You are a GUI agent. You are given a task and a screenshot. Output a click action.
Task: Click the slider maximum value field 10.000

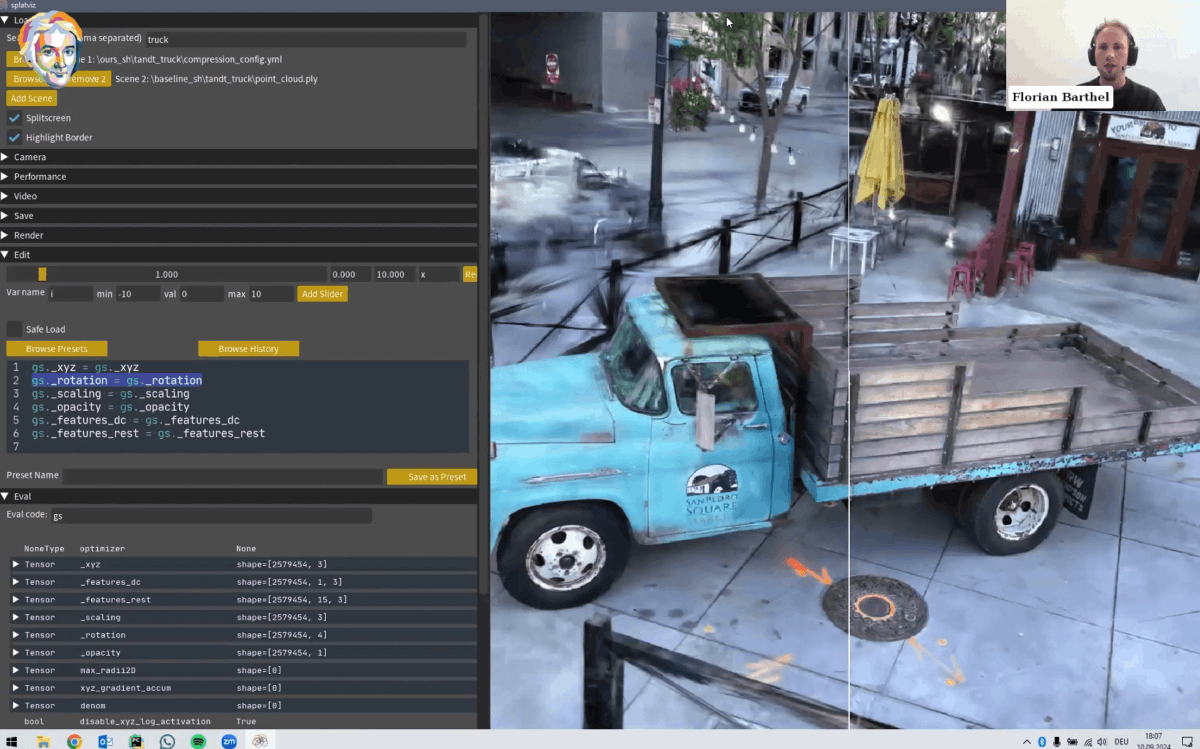pyautogui.click(x=394, y=274)
